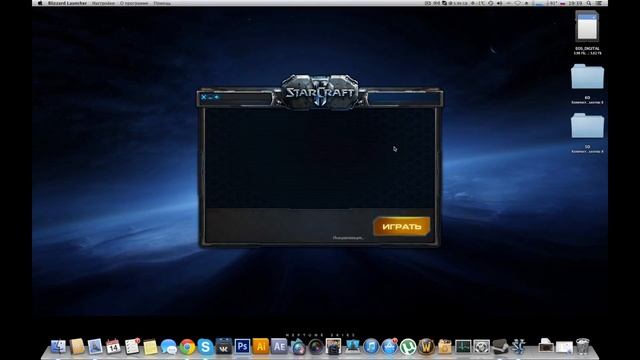Open Messages in the dock

(x=169, y=347)
